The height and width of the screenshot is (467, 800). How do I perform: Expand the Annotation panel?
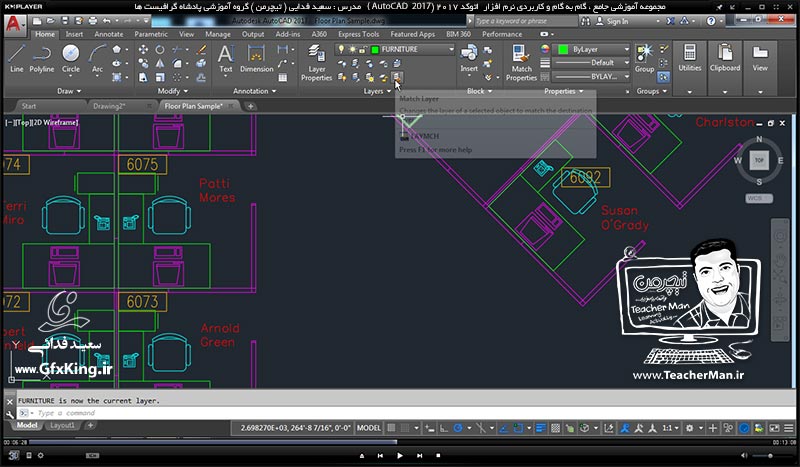point(255,91)
